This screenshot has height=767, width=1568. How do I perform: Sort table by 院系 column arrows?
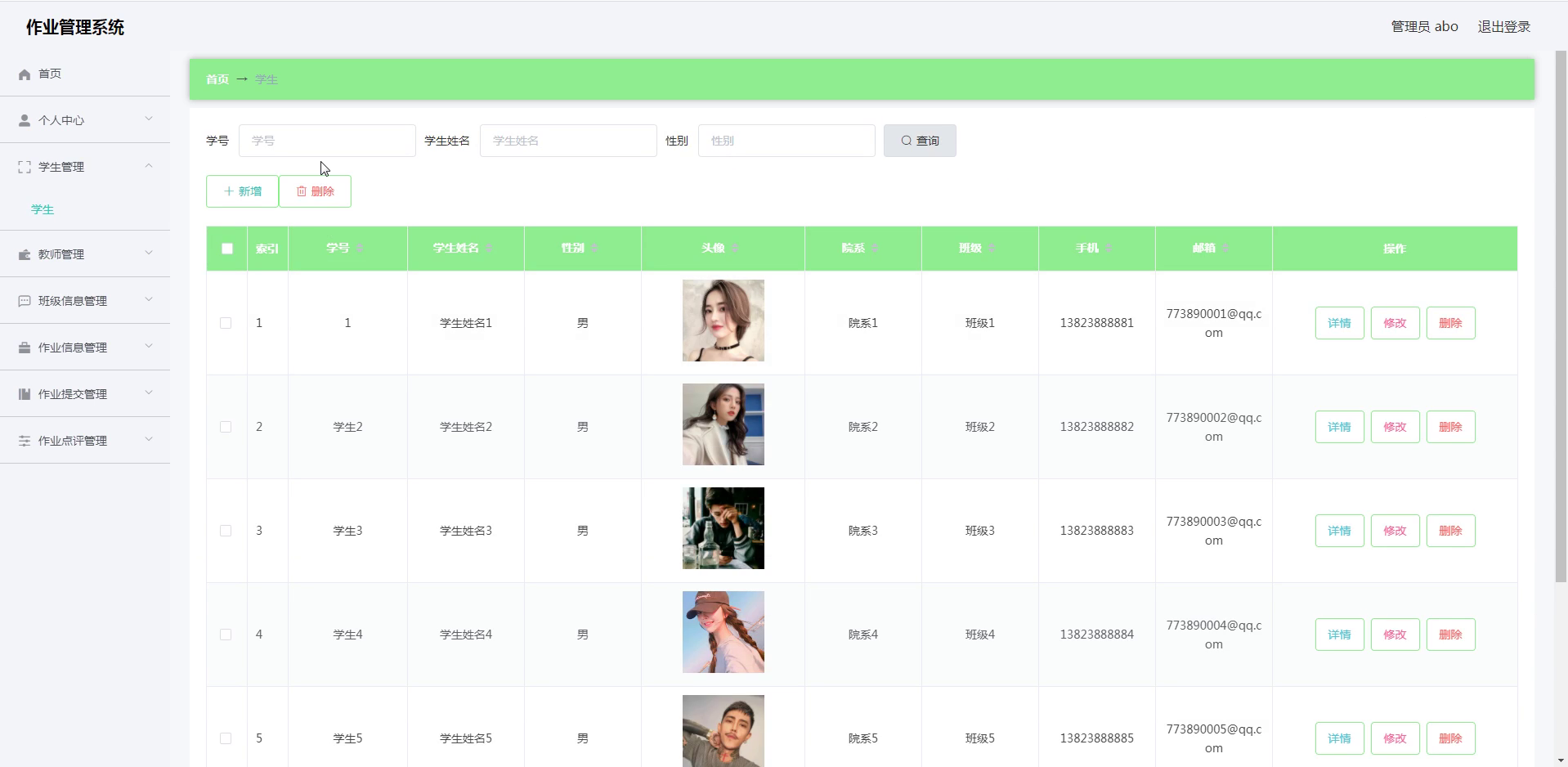[875, 248]
